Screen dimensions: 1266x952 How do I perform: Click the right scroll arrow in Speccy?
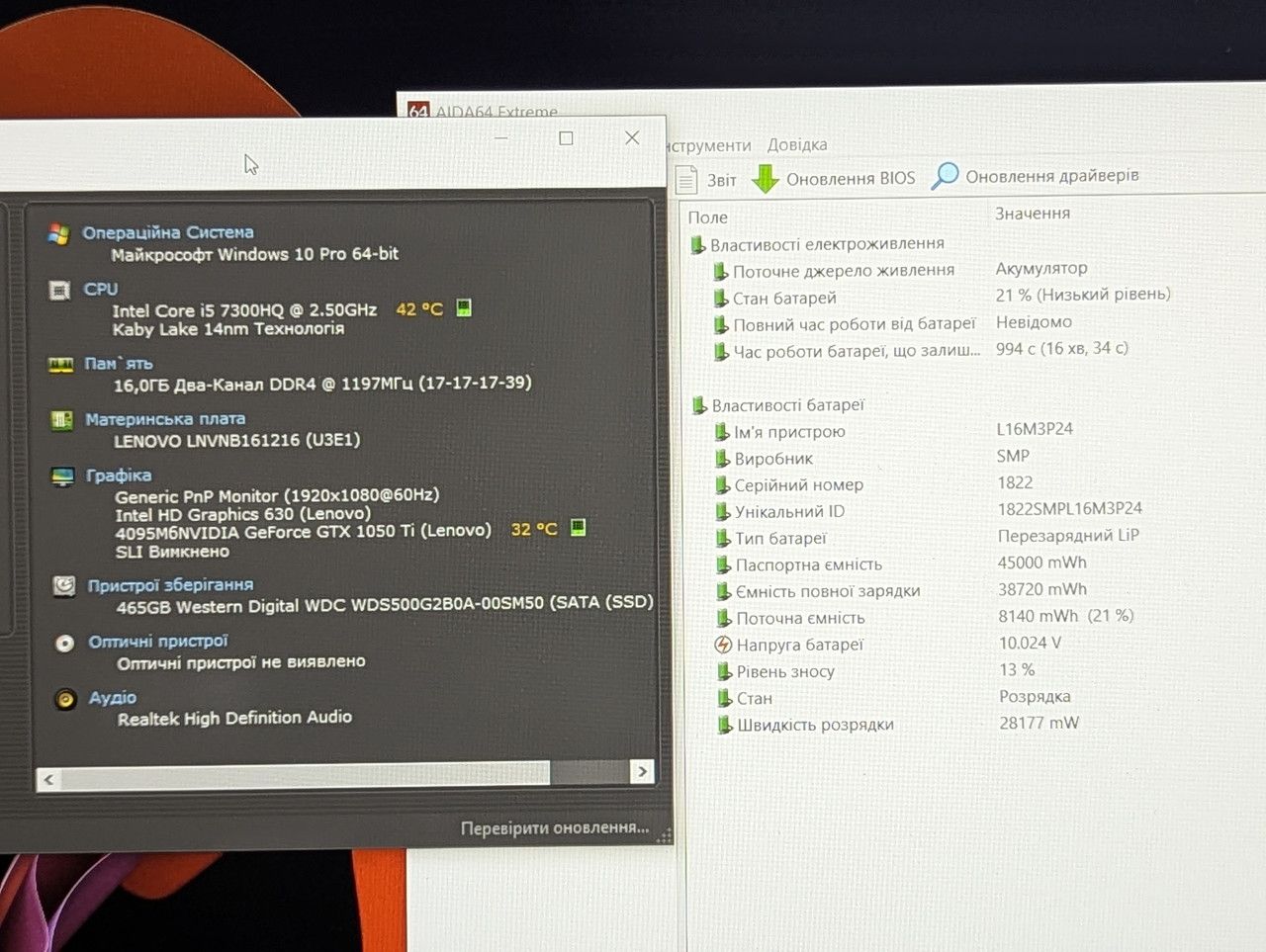pyautogui.click(x=642, y=771)
